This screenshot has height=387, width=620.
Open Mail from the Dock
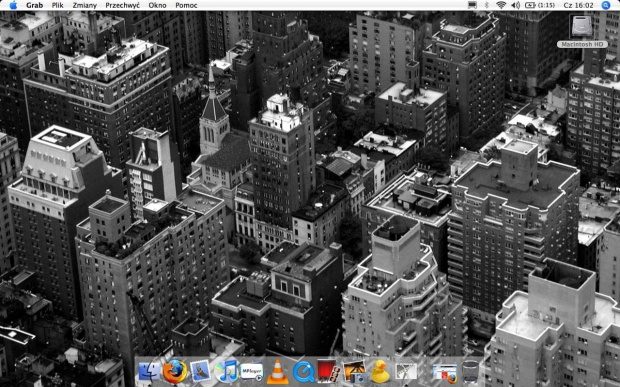coord(200,372)
